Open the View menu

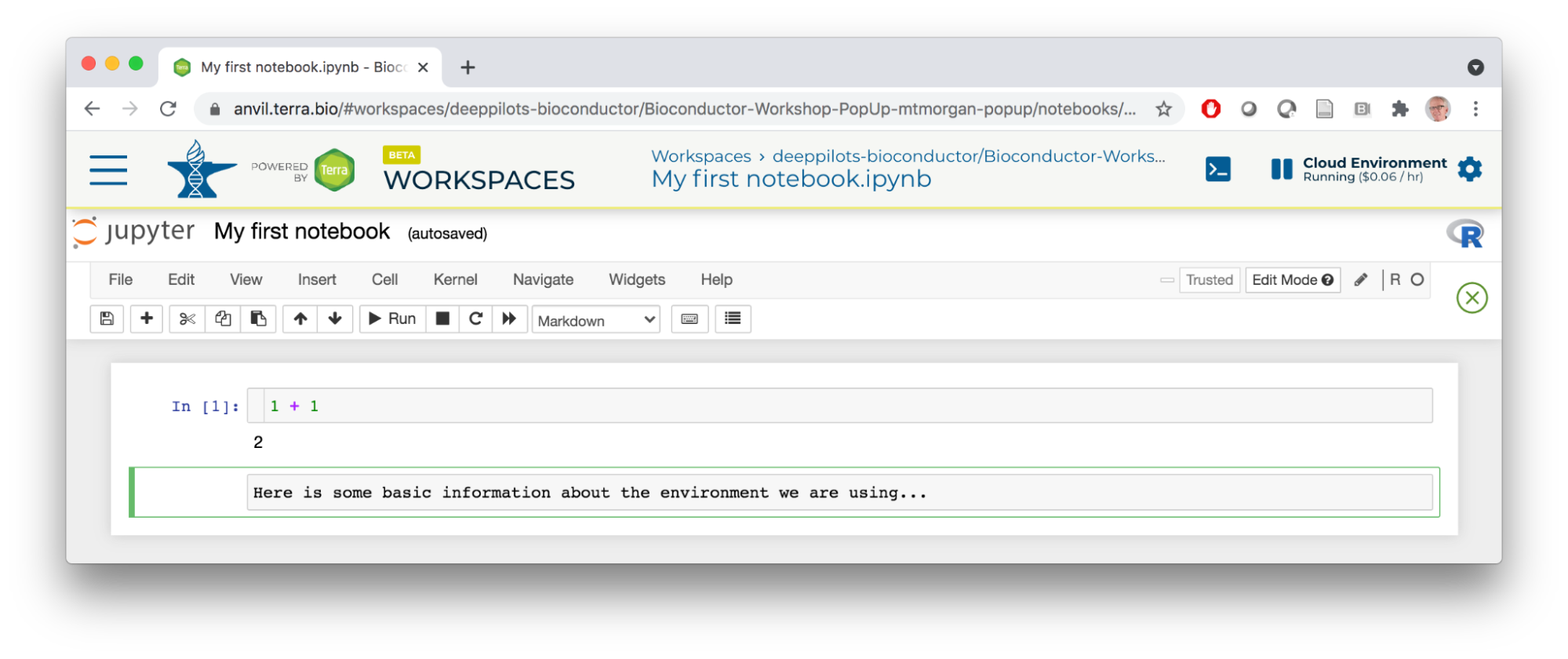(246, 279)
